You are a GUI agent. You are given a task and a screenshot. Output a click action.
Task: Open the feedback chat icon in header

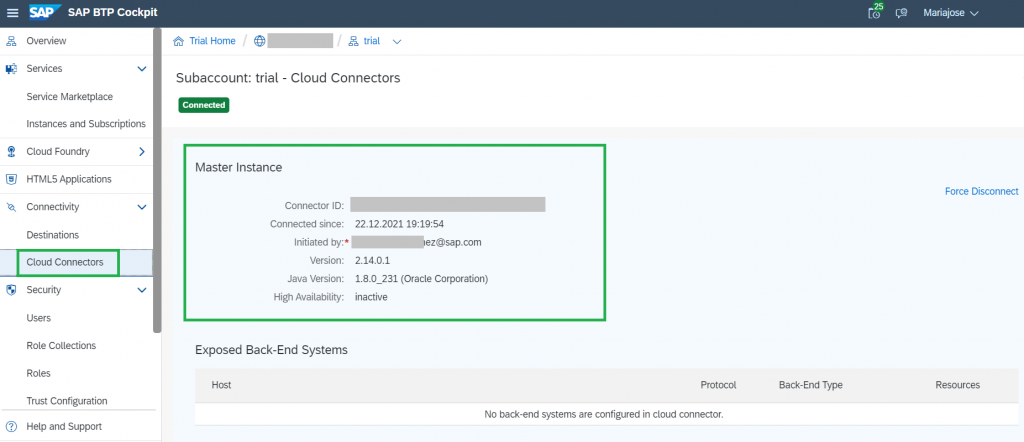902,13
